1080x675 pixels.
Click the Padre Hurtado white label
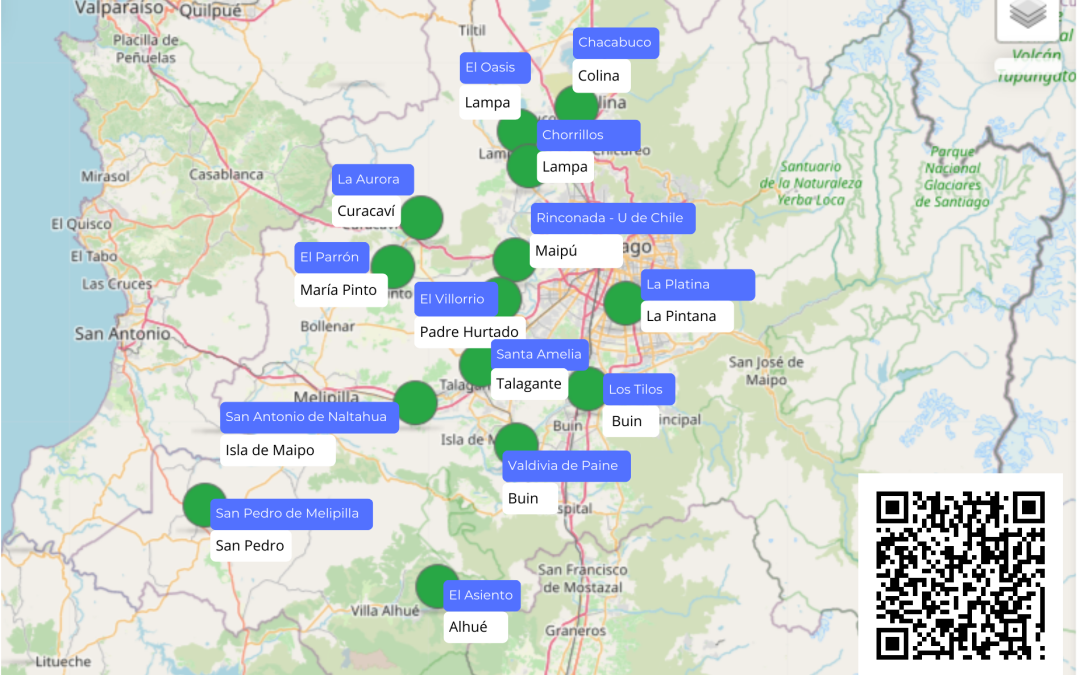[x=469, y=332]
